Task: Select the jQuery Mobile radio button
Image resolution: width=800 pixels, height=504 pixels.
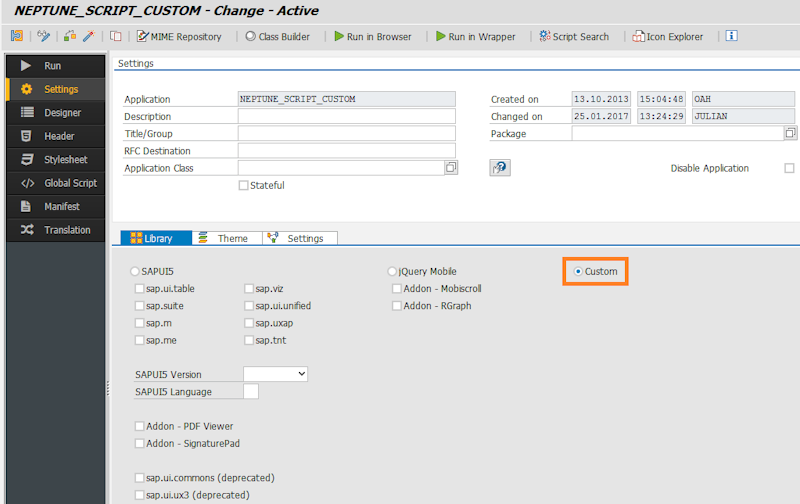Action: click(x=392, y=271)
